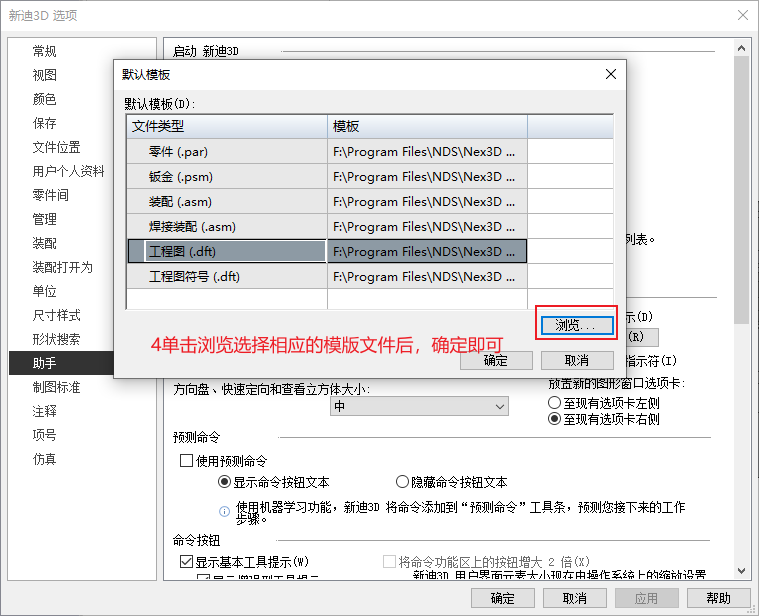Select 装配 in the options list
Image resolution: width=759 pixels, height=616 pixels.
[x=45, y=243]
